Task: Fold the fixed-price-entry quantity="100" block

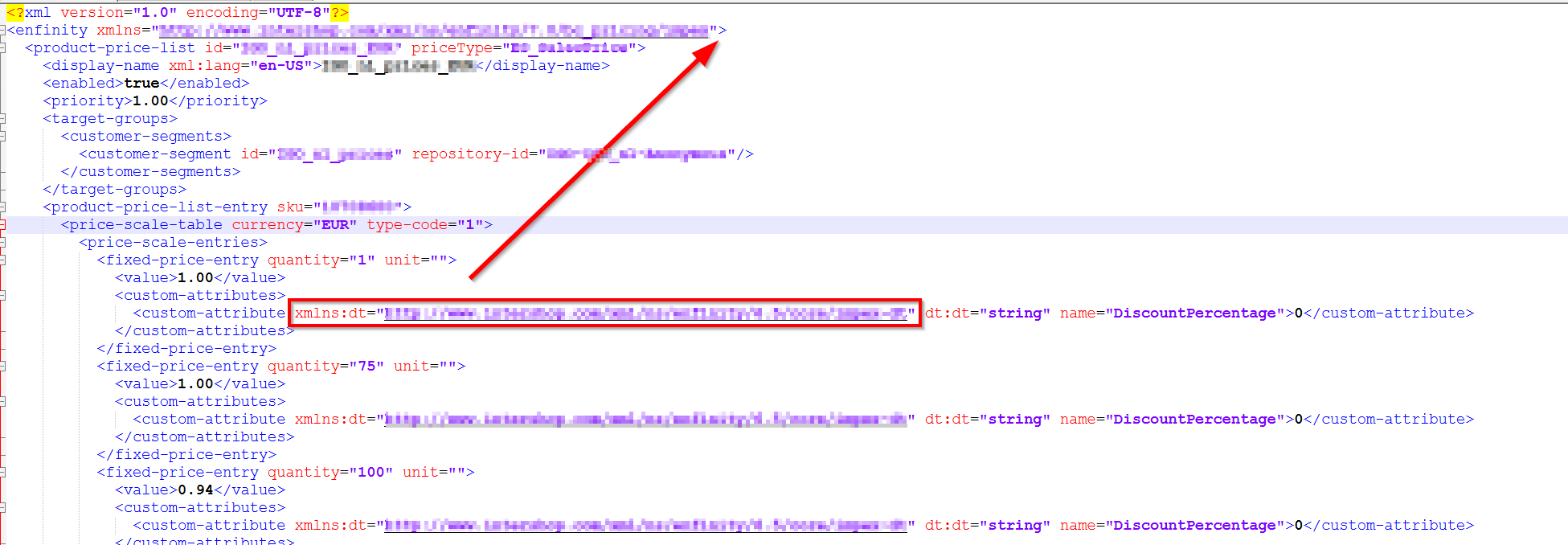Action: pyautogui.click(x=2, y=473)
